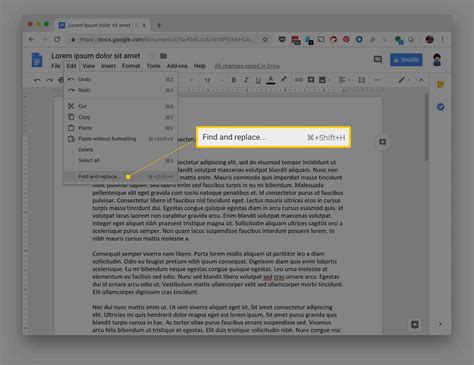Choose Undo in the Edit menu
This screenshot has width=474, height=365.
[x=120, y=79]
